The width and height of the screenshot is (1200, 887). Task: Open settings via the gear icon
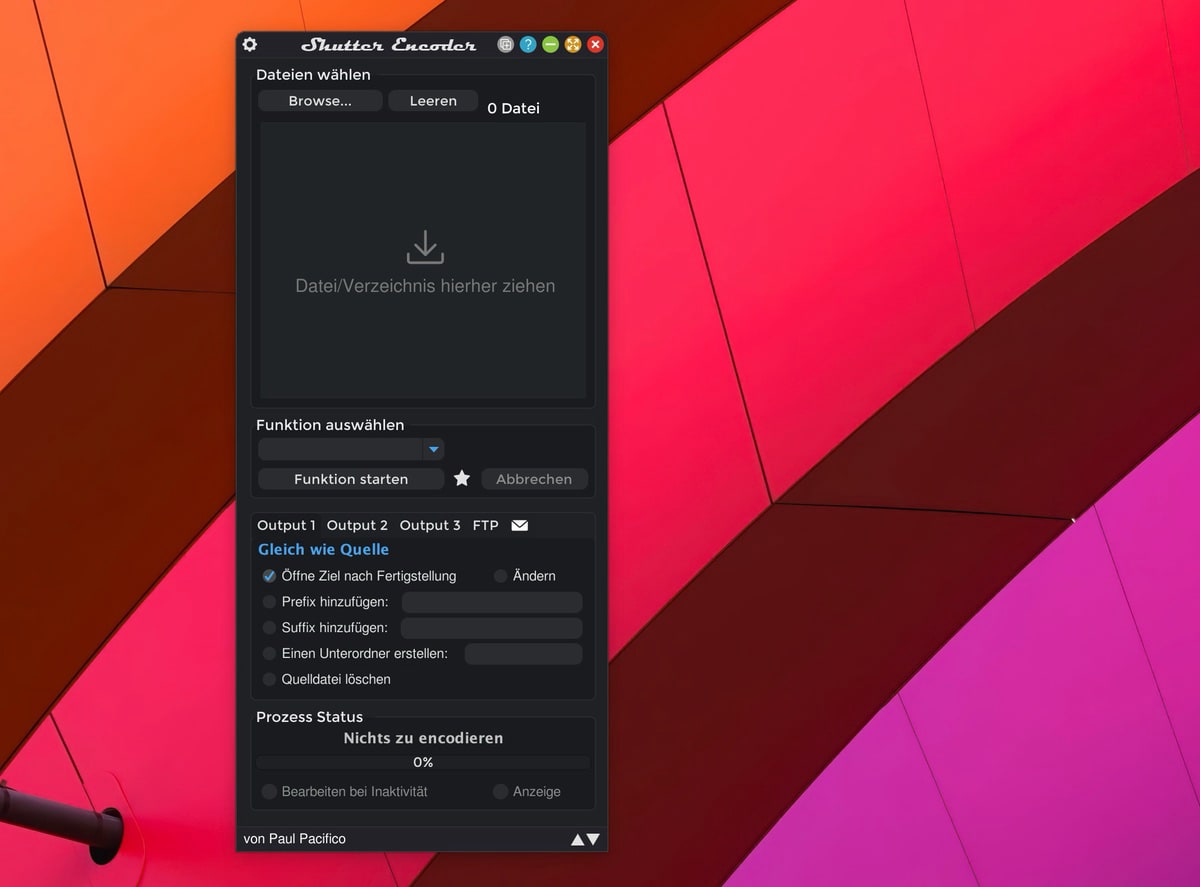tap(250, 45)
